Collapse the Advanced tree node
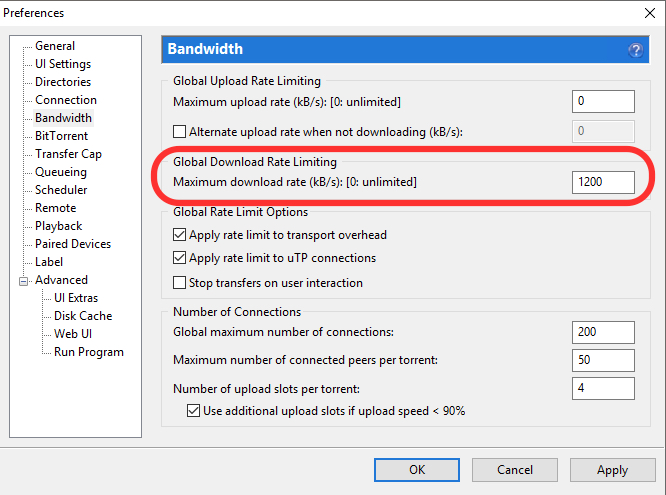 click(23, 280)
